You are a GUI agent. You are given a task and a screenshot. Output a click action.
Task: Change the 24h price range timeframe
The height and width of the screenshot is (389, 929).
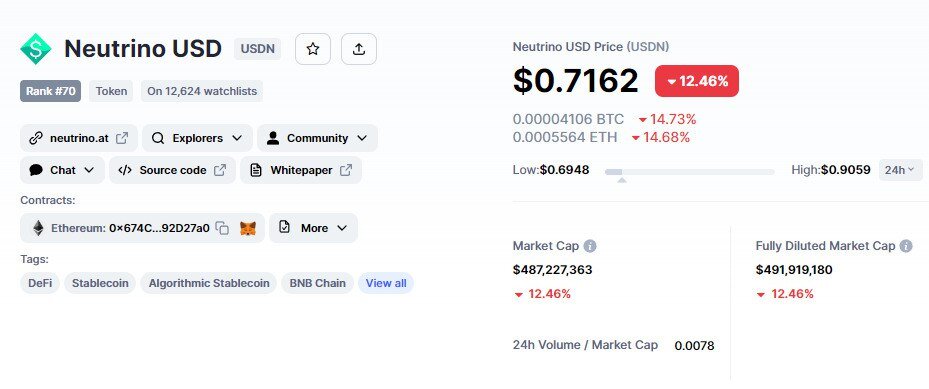[900, 170]
